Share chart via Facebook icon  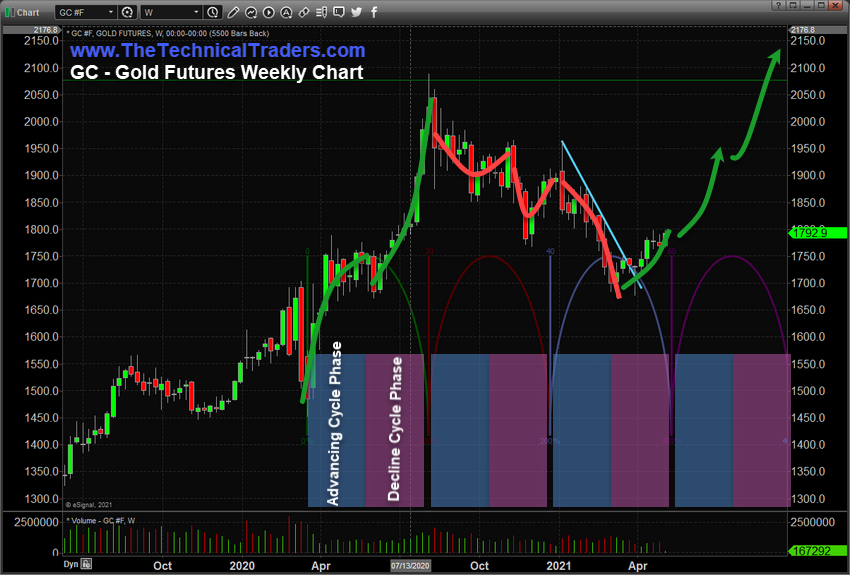tap(374, 12)
